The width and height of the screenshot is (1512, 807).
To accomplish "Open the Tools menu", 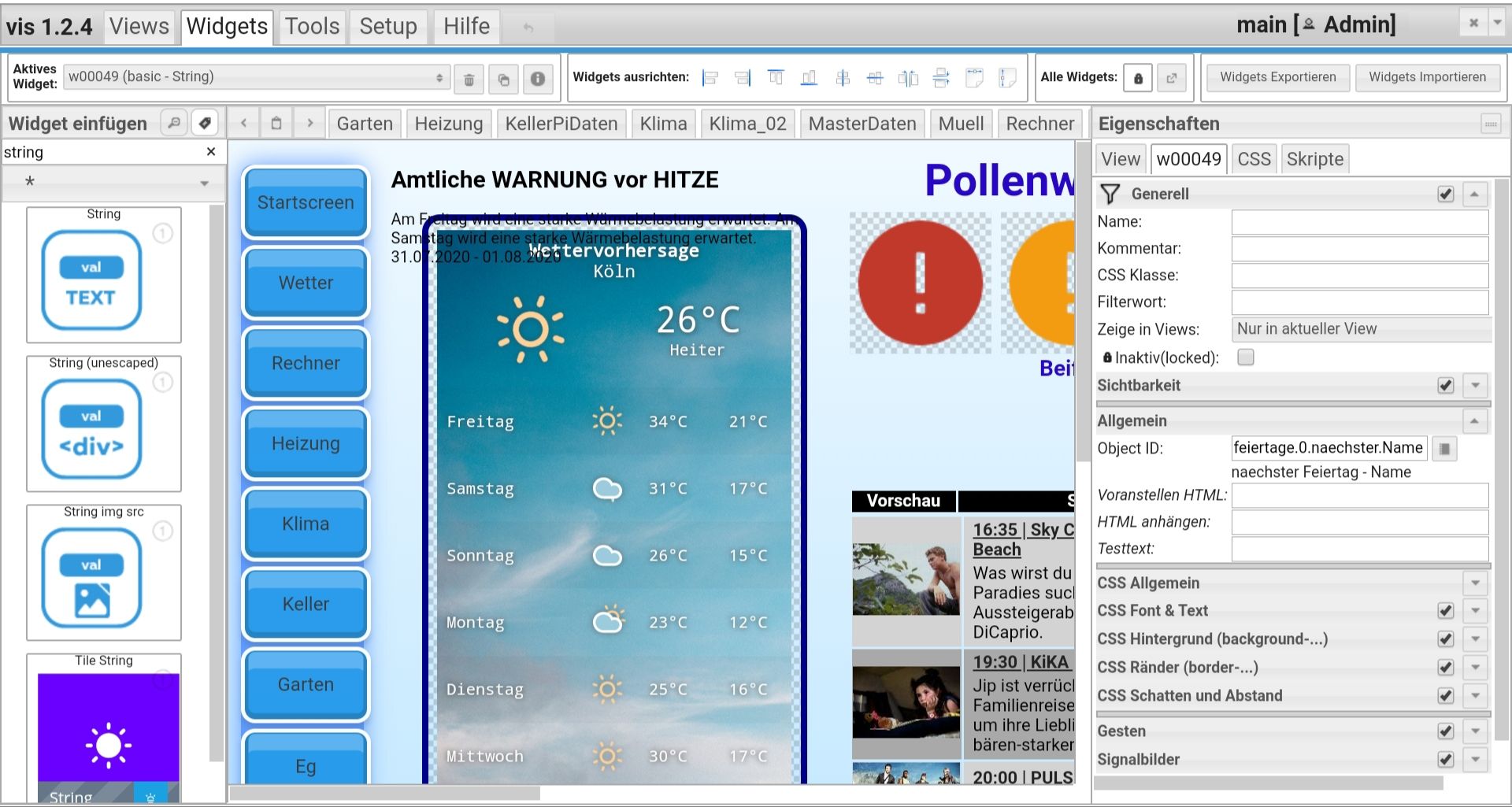I will pyautogui.click(x=312, y=27).
